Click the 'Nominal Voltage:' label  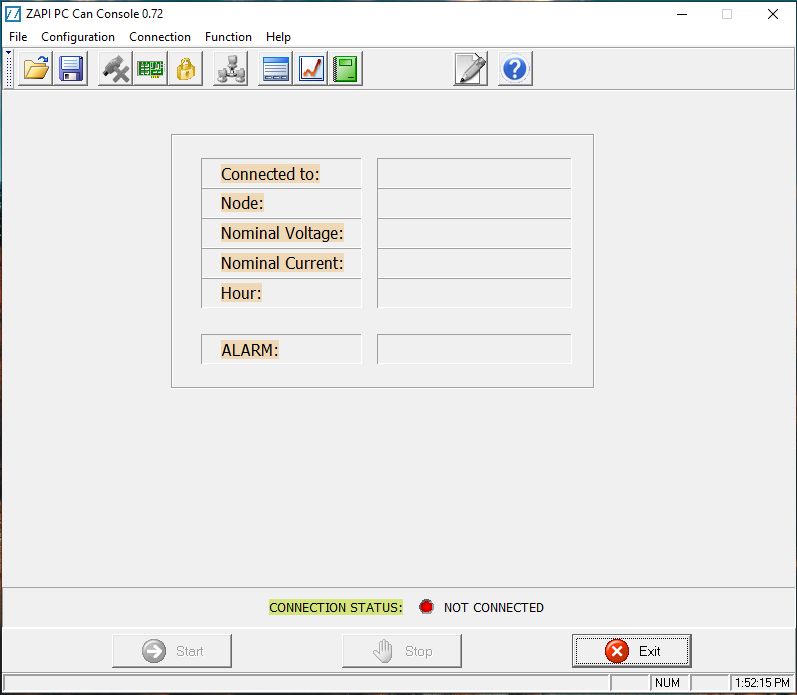coord(282,233)
